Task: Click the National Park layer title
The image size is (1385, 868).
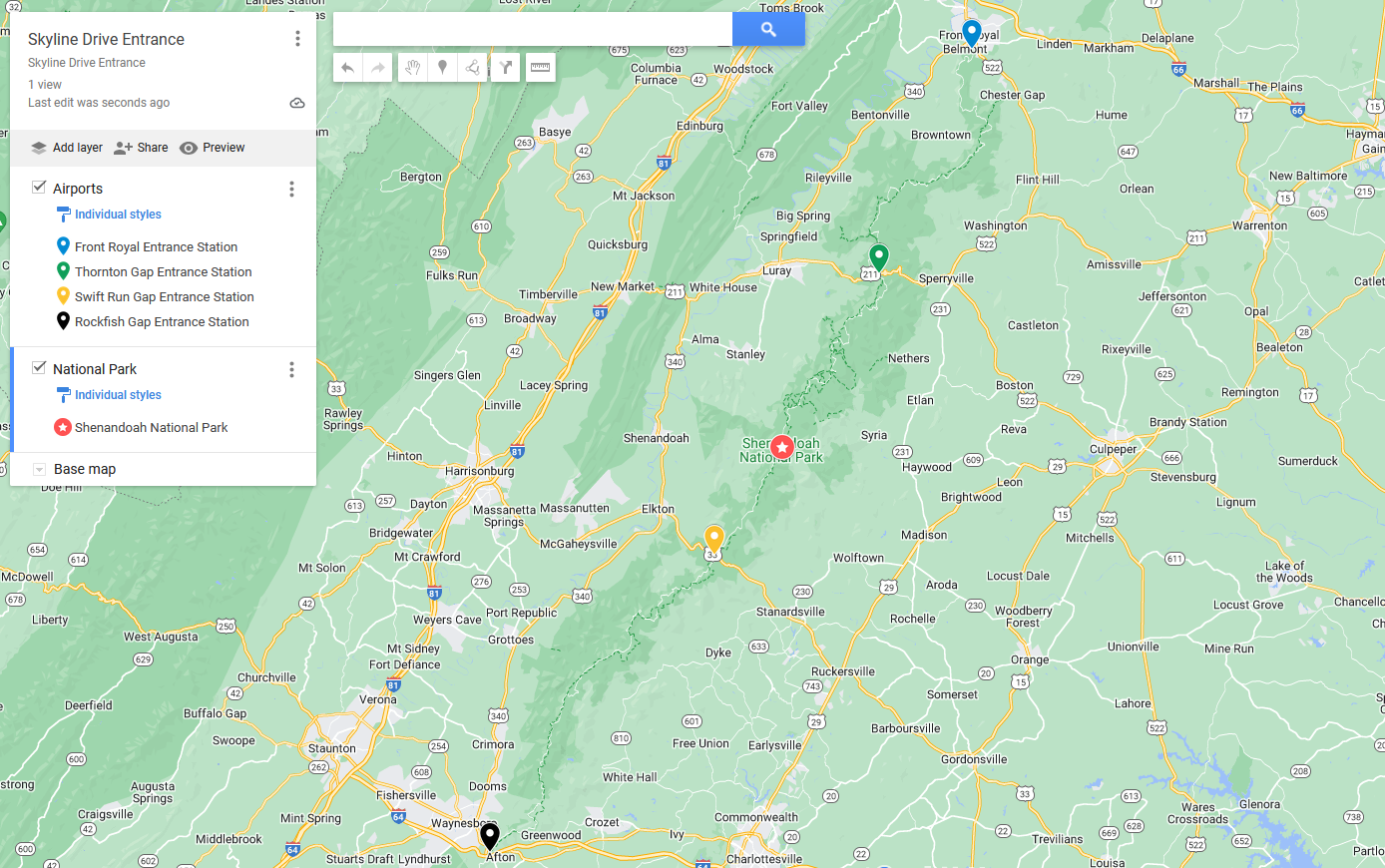Action: point(95,369)
